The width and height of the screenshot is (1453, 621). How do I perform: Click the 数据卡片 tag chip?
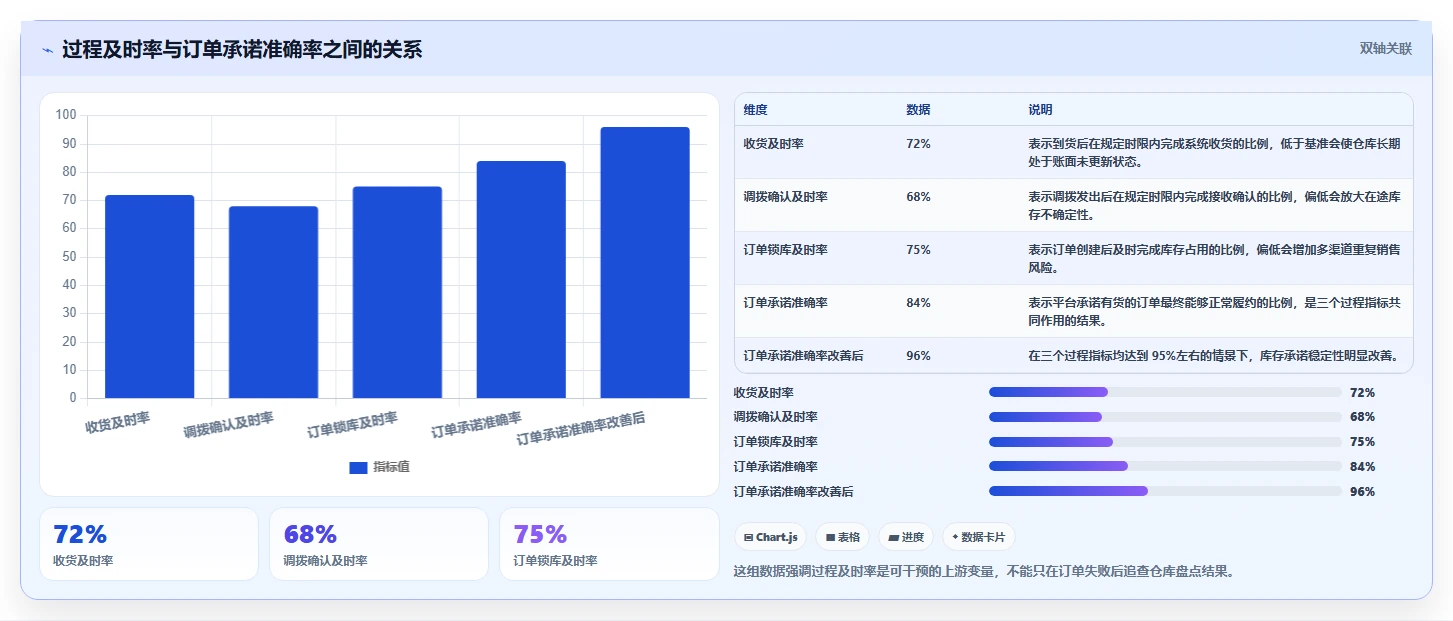(x=978, y=537)
